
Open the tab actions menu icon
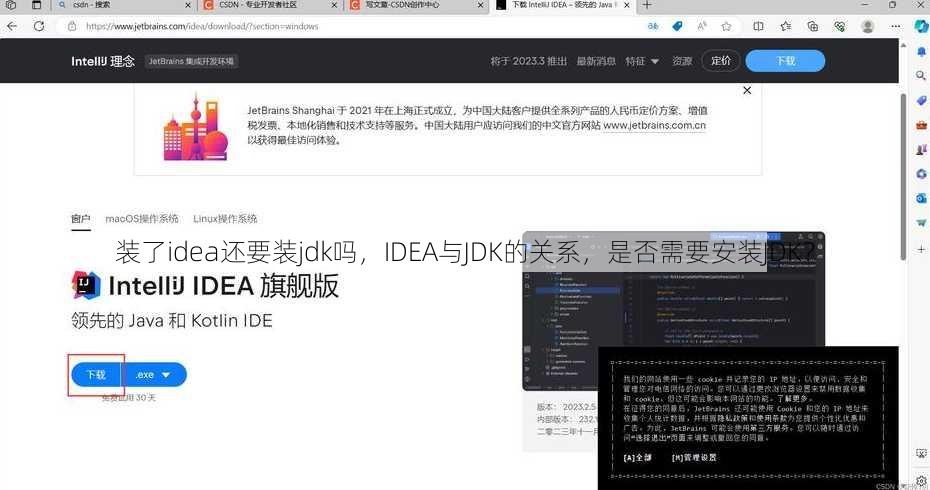(36, 5)
